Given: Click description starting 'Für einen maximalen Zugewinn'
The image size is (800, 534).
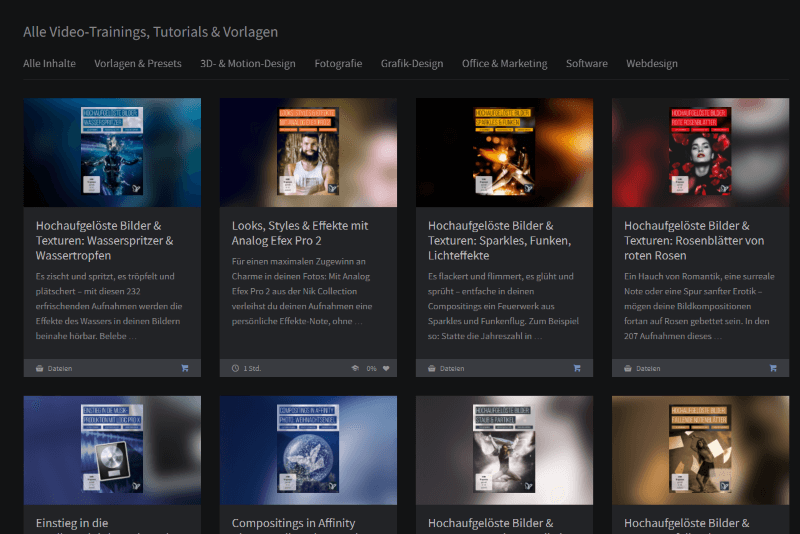Looking at the screenshot, I should click(x=302, y=291).
